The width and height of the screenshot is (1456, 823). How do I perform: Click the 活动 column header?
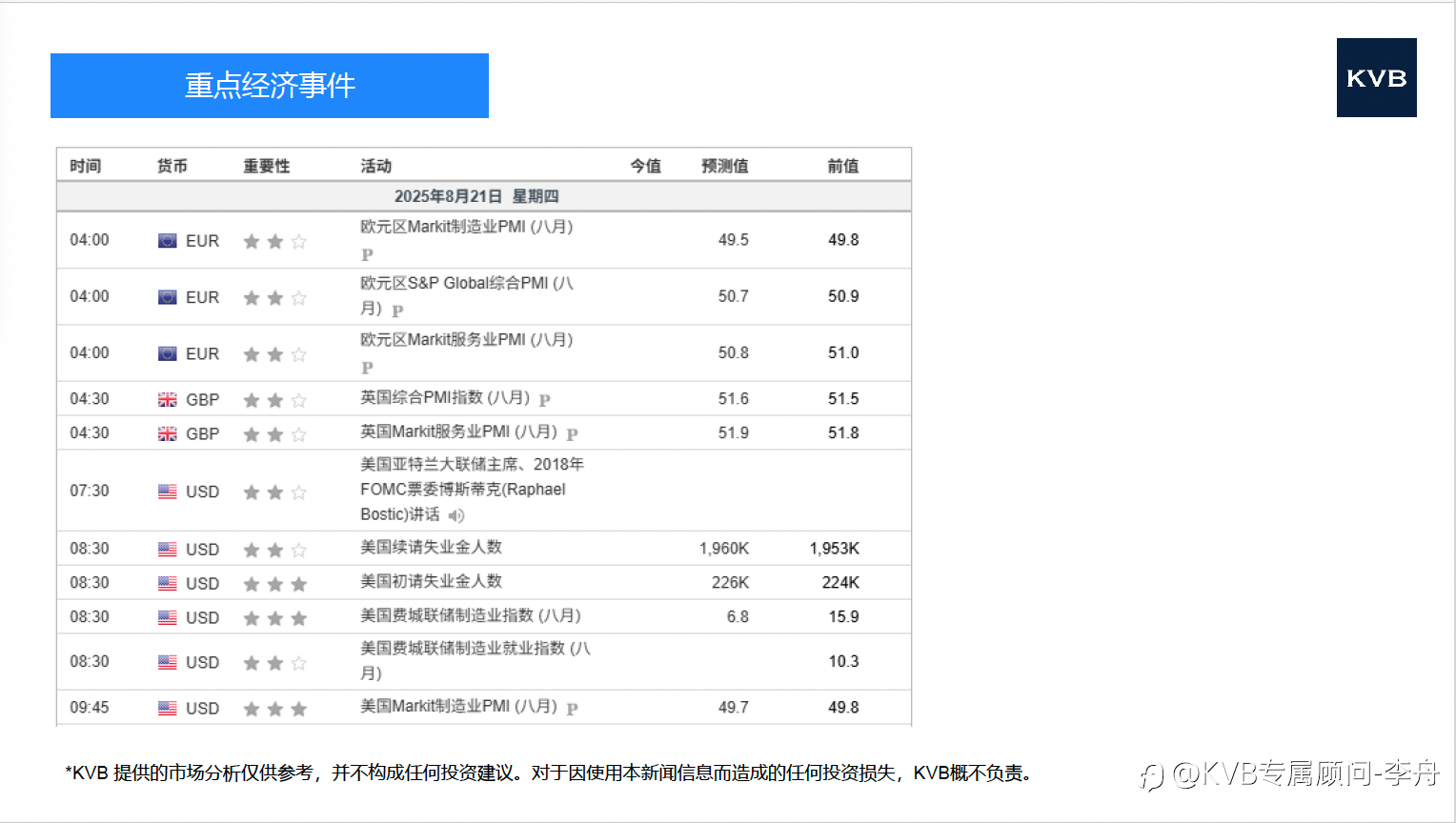point(376,166)
